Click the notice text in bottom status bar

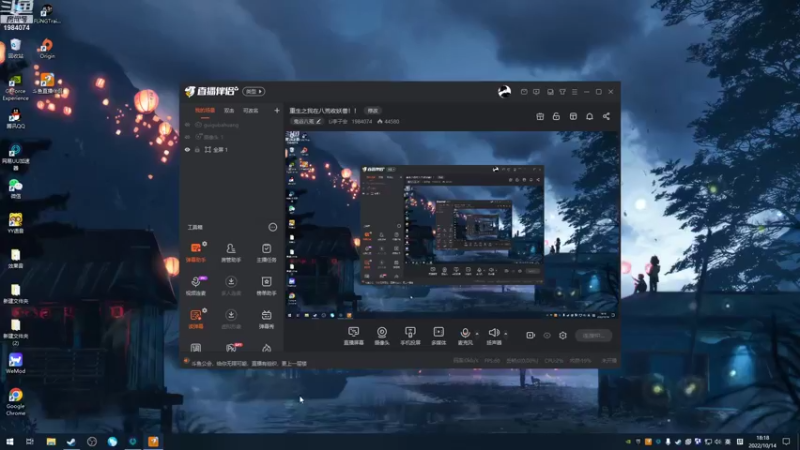pos(248,363)
